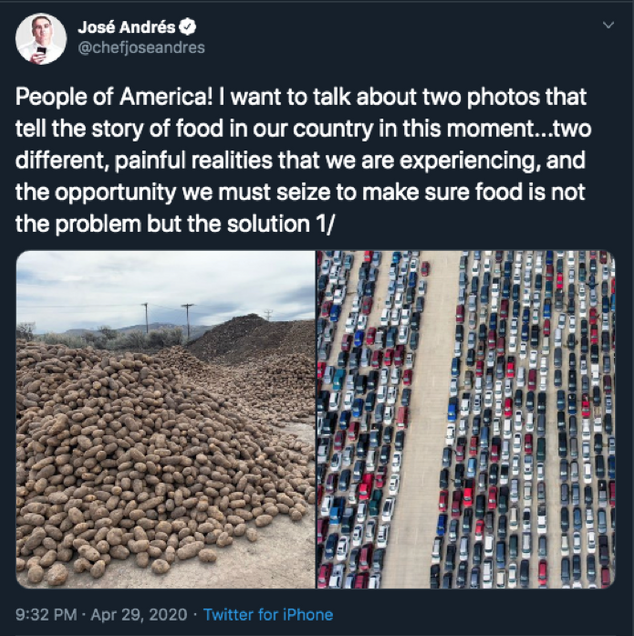Open the Apr 29, 2020 date link
Image resolution: width=634 pixels, height=636 pixels.
[x=139, y=615]
